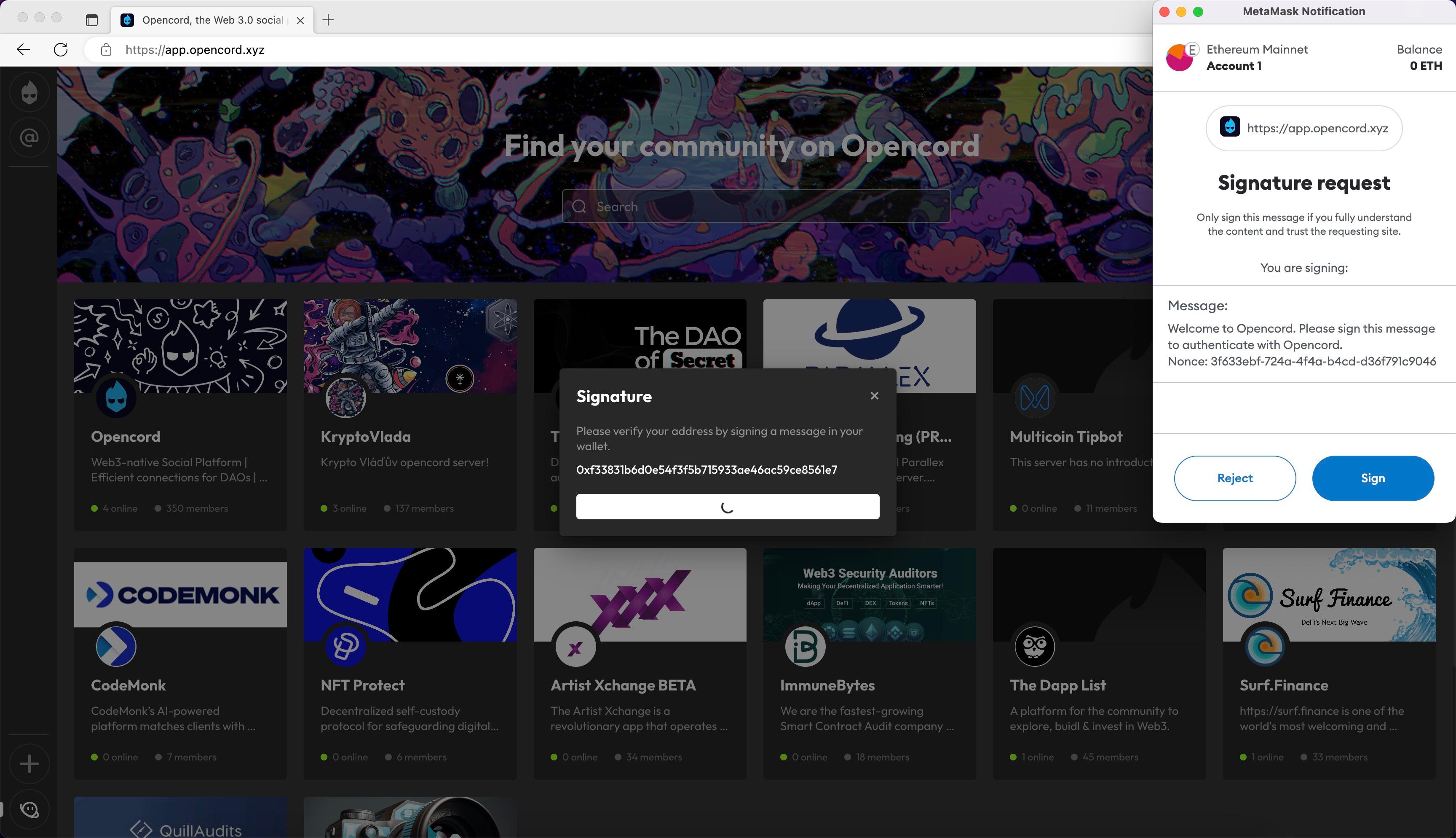This screenshot has width=1456, height=838.
Task: Open direct messages via the @ sidebar icon
Action: click(29, 137)
